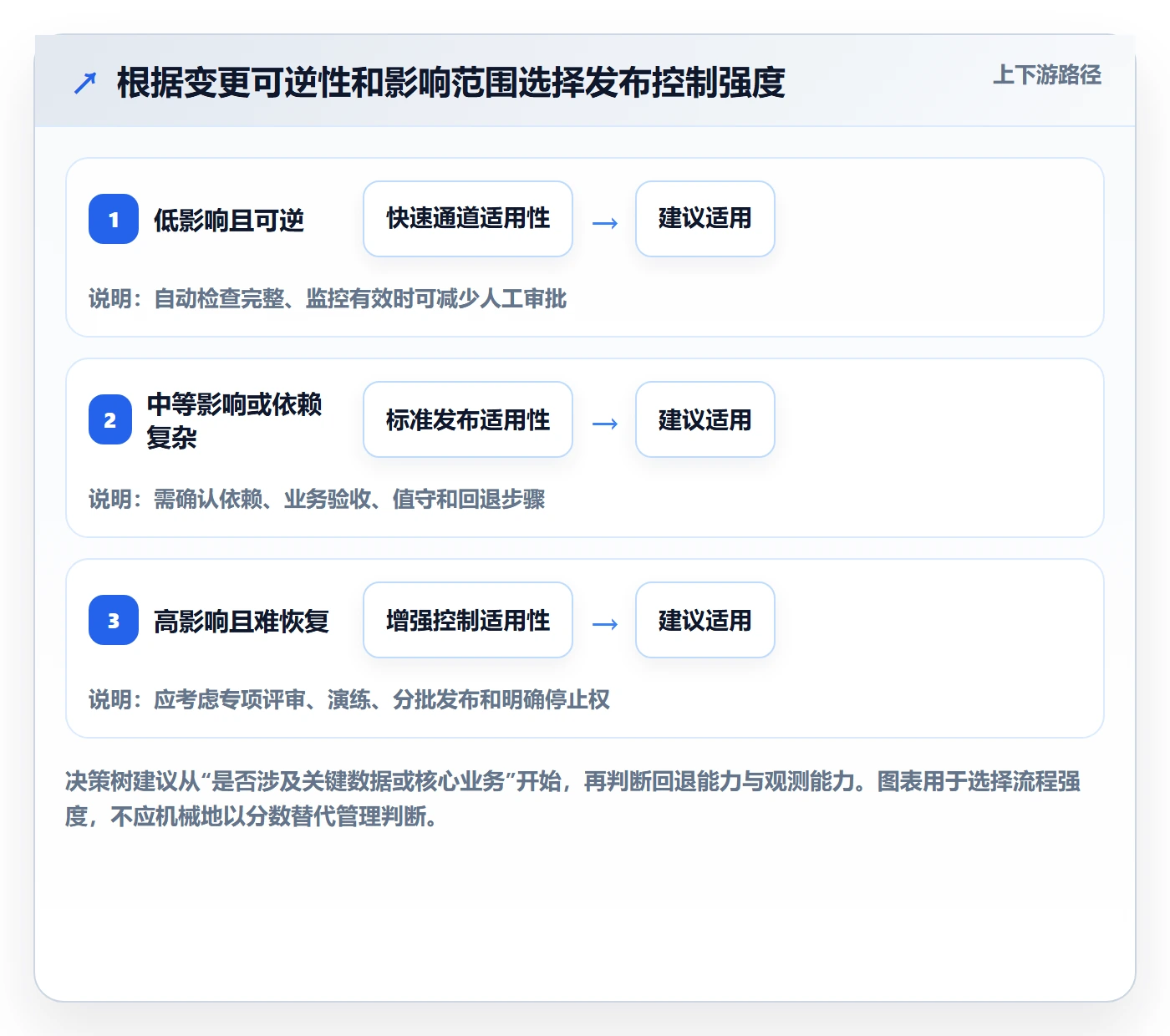Click the "高影响且难恢复" heading
Screen dimensions: 1170x1036
[x=242, y=622]
